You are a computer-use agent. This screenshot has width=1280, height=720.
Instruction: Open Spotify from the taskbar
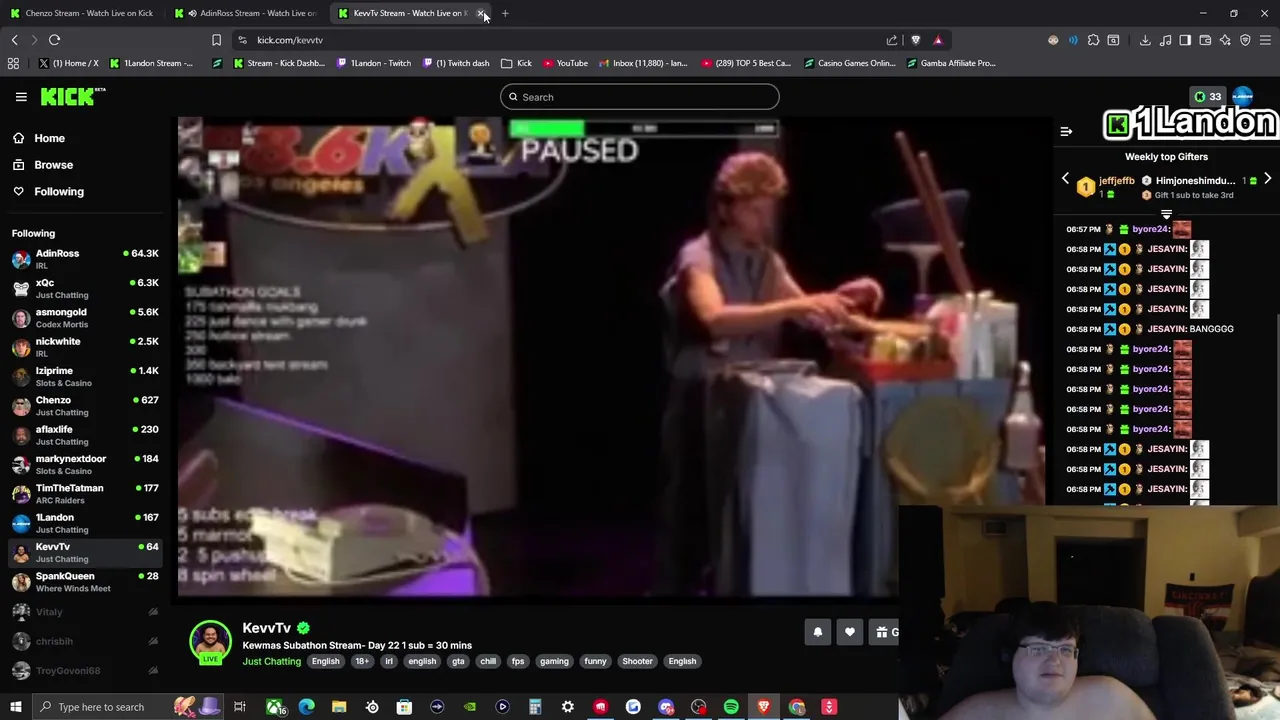(731, 707)
